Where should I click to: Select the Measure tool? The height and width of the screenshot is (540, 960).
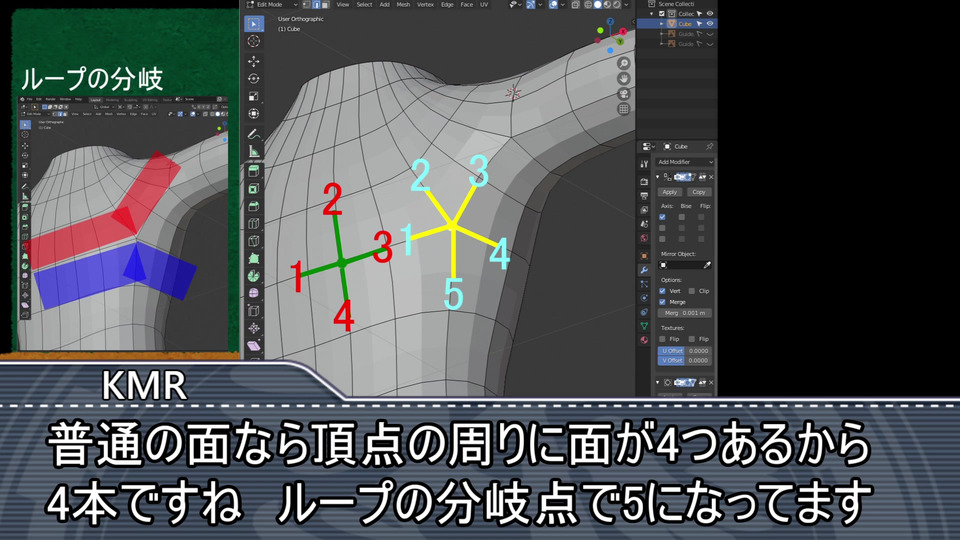253,151
